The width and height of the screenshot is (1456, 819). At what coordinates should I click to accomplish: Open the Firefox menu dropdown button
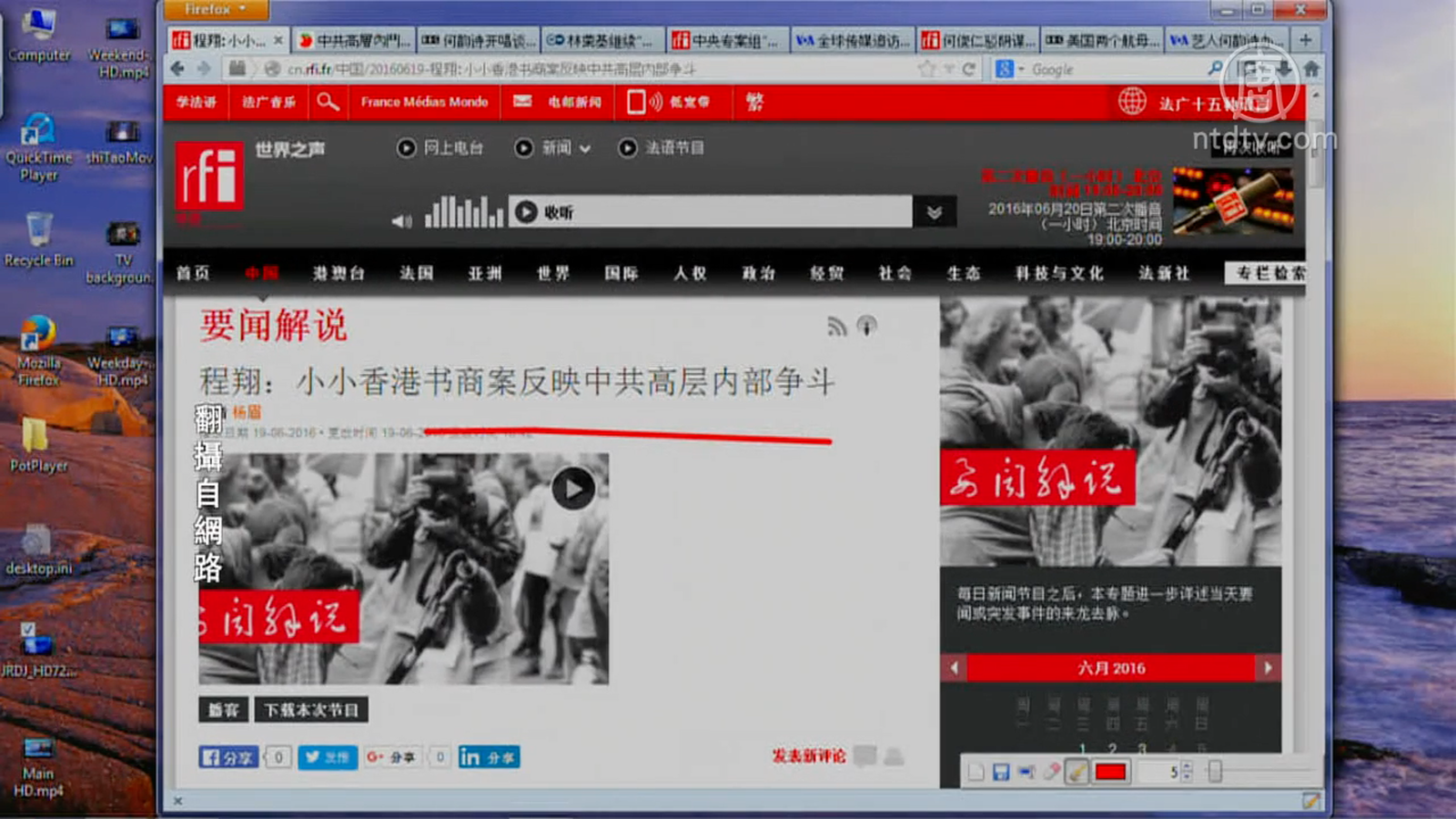pyautogui.click(x=215, y=9)
